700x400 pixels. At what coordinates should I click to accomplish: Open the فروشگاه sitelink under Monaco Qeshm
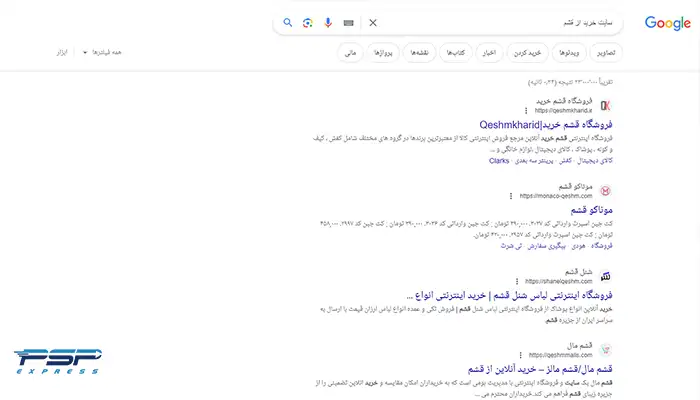(601, 246)
